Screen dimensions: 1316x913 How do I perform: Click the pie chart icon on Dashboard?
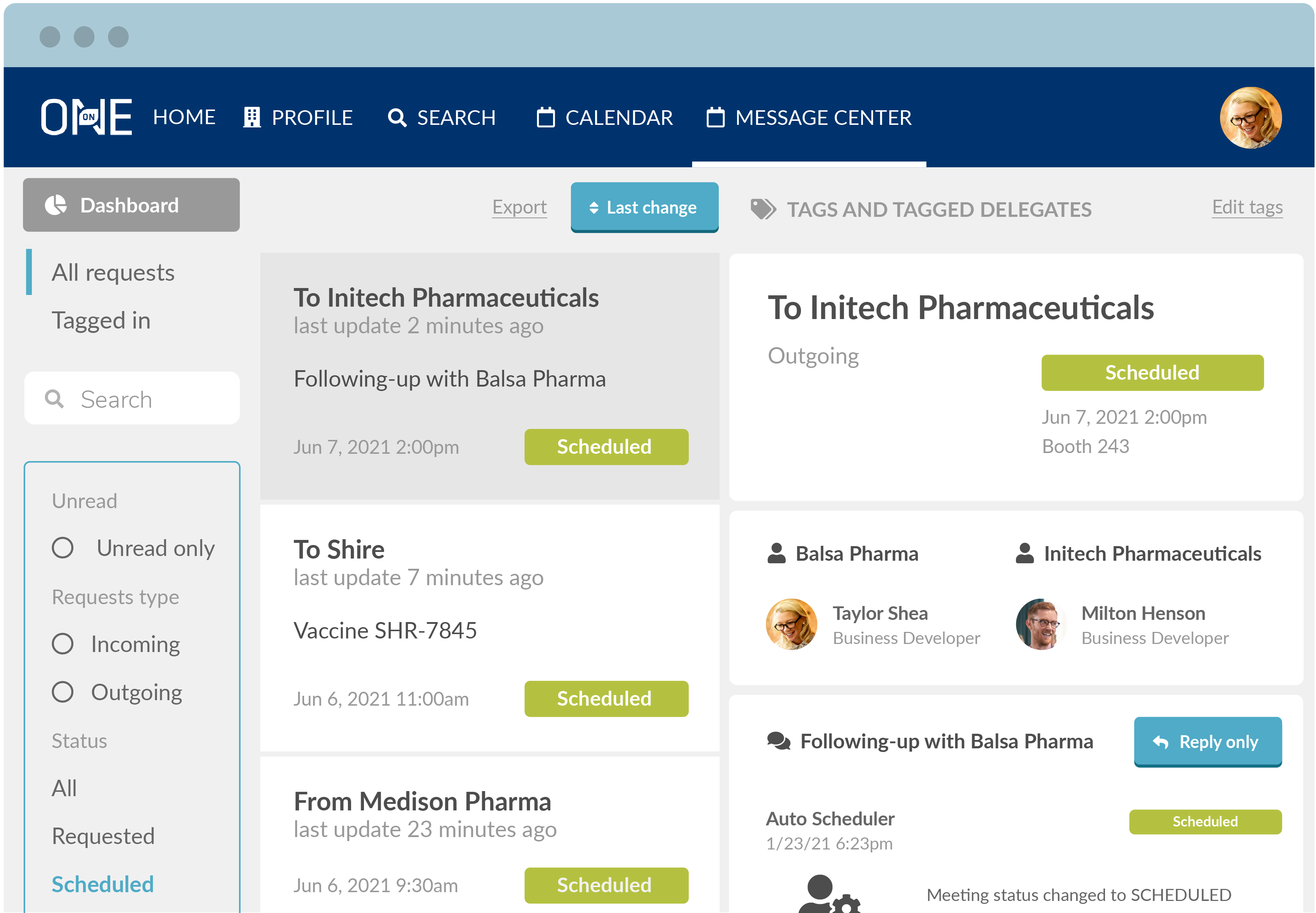[56, 206]
